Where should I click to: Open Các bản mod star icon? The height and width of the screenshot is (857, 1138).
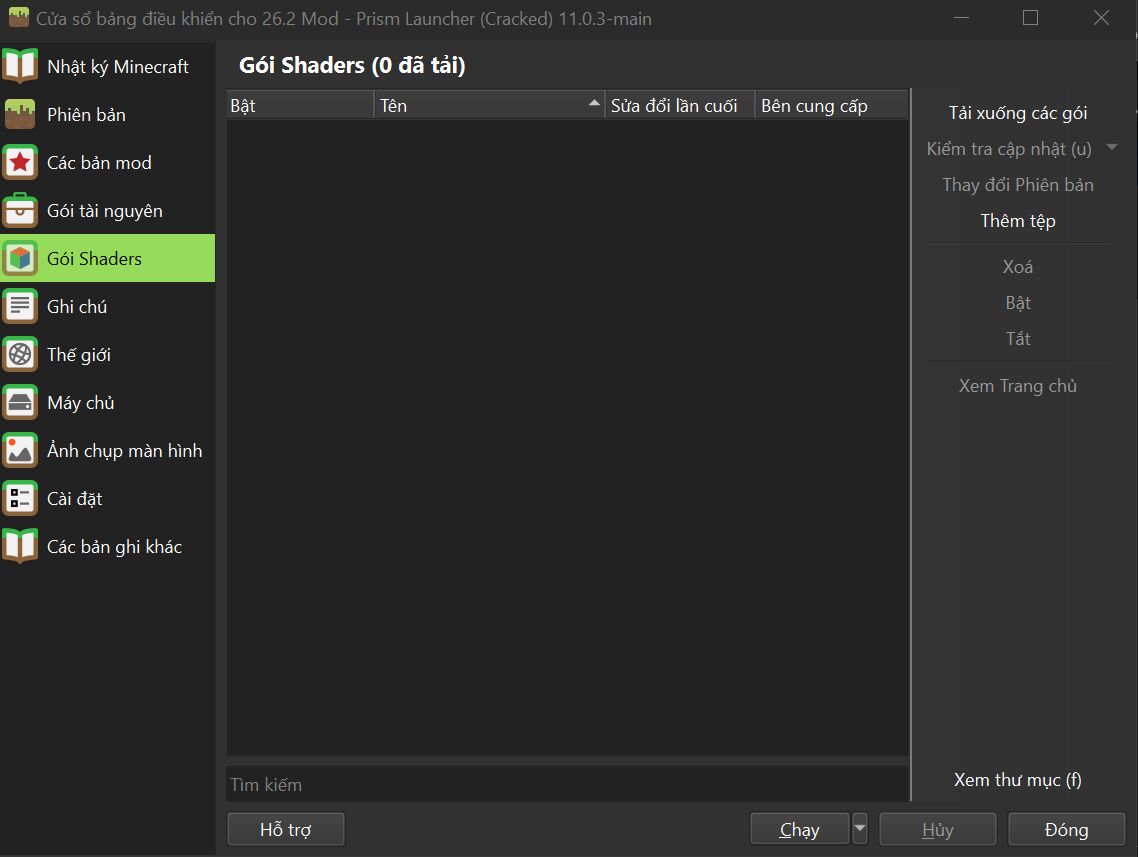click(x=20, y=162)
